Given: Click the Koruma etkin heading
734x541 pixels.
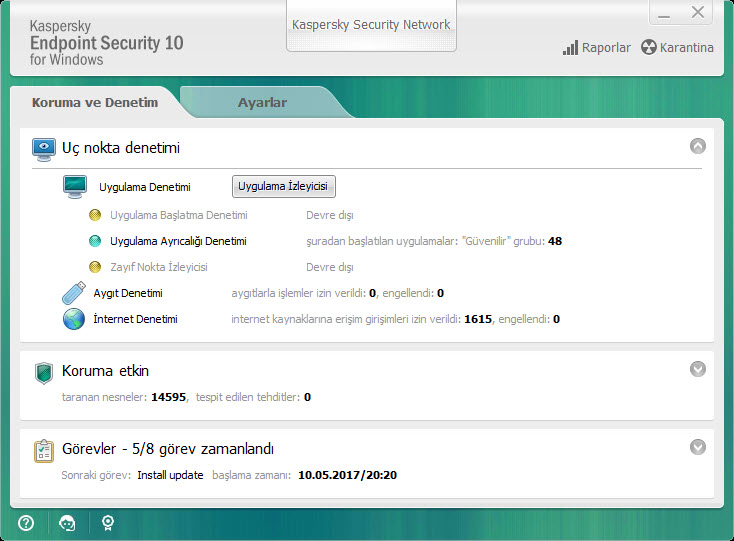Looking at the screenshot, I should pyautogui.click(x=105, y=371).
